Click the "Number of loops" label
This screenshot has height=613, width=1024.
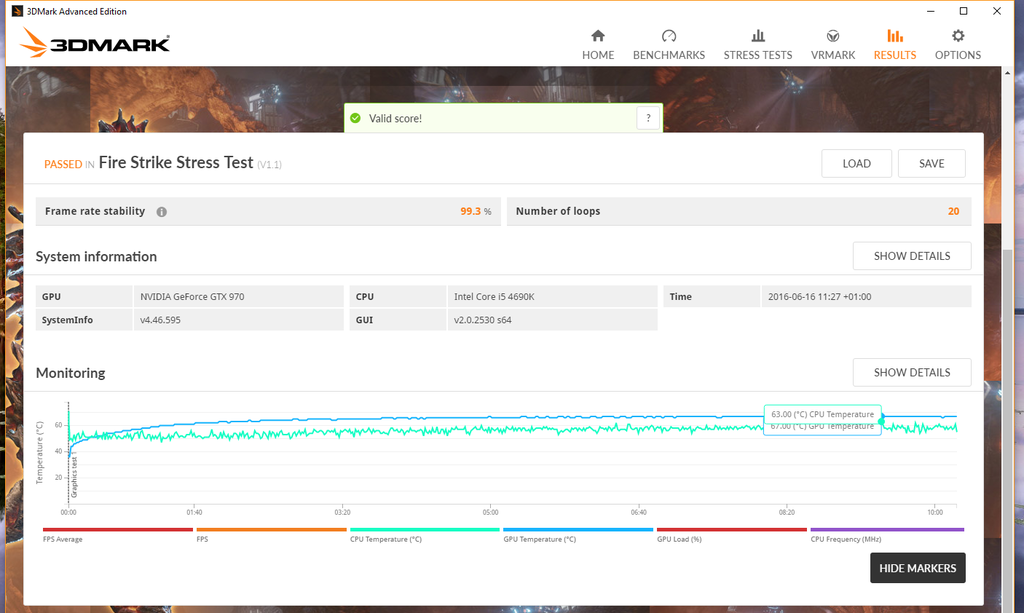(558, 211)
